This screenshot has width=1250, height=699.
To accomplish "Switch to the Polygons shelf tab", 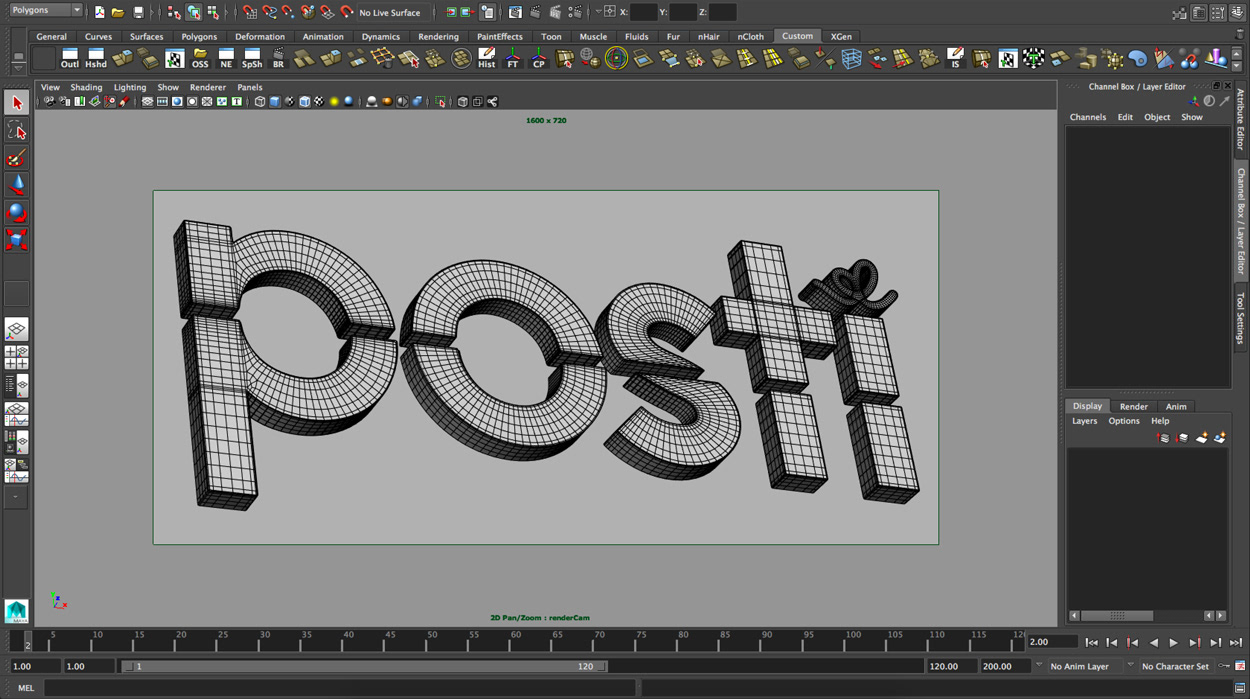I will (x=199, y=36).
